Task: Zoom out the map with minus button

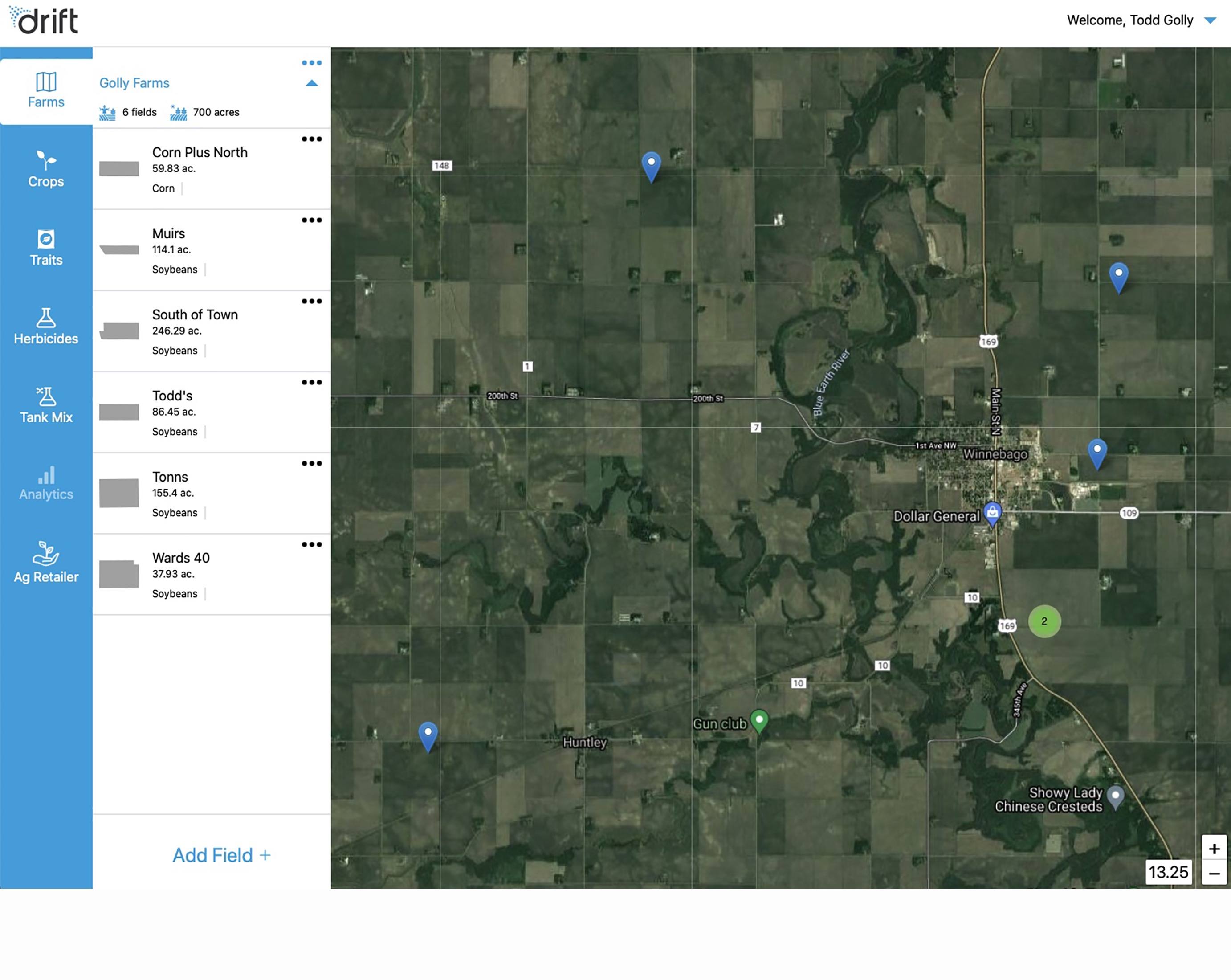Action: (x=1214, y=874)
